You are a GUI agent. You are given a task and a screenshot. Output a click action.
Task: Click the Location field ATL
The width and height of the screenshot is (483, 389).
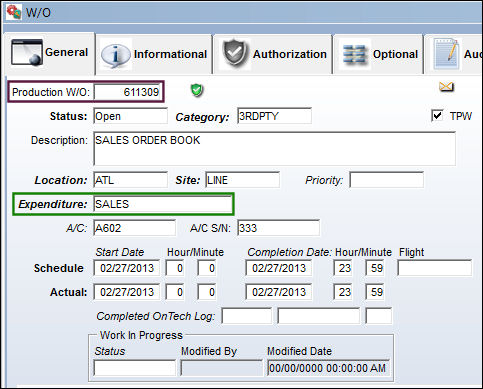[131, 180]
